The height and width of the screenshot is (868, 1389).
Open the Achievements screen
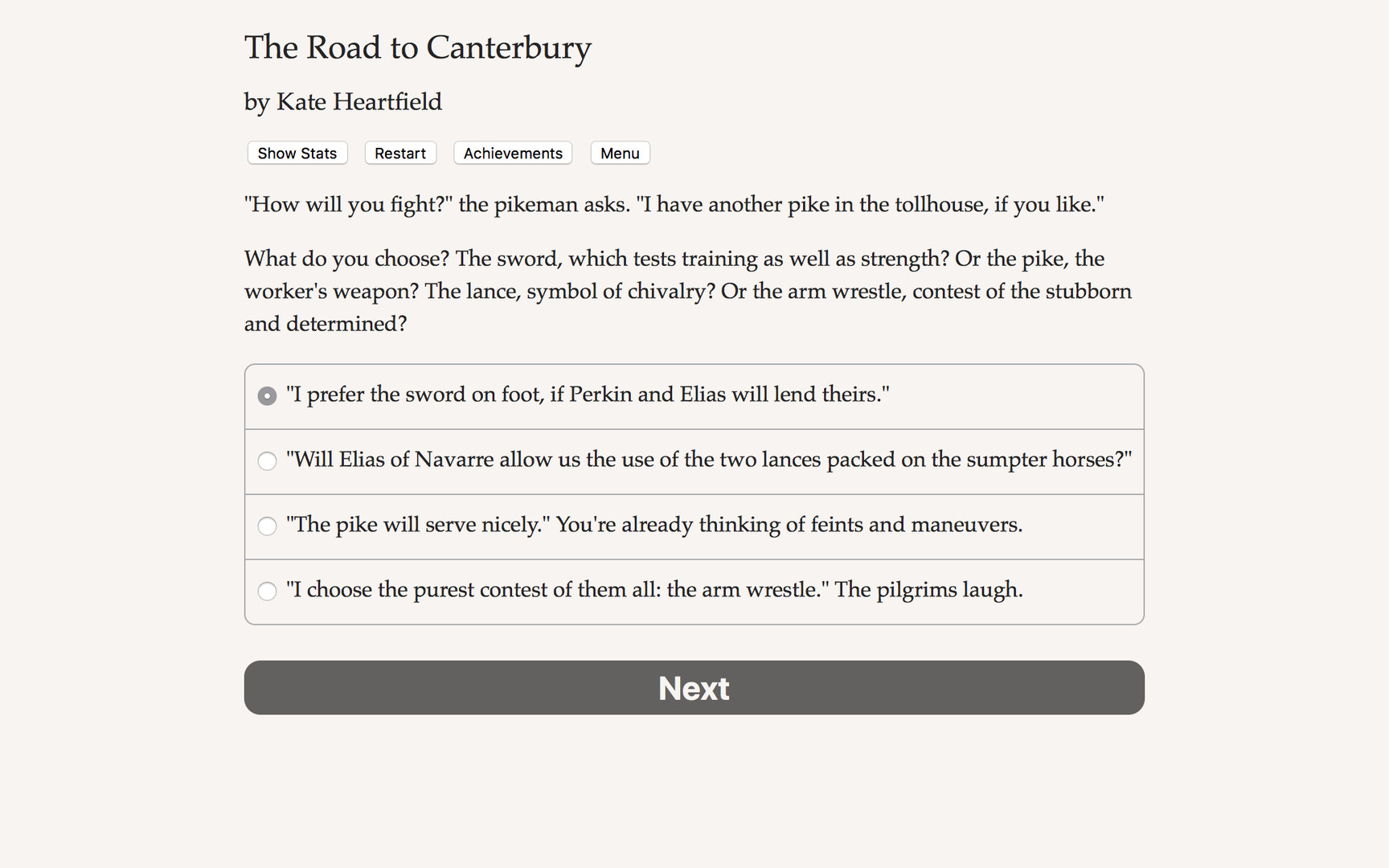(512, 153)
